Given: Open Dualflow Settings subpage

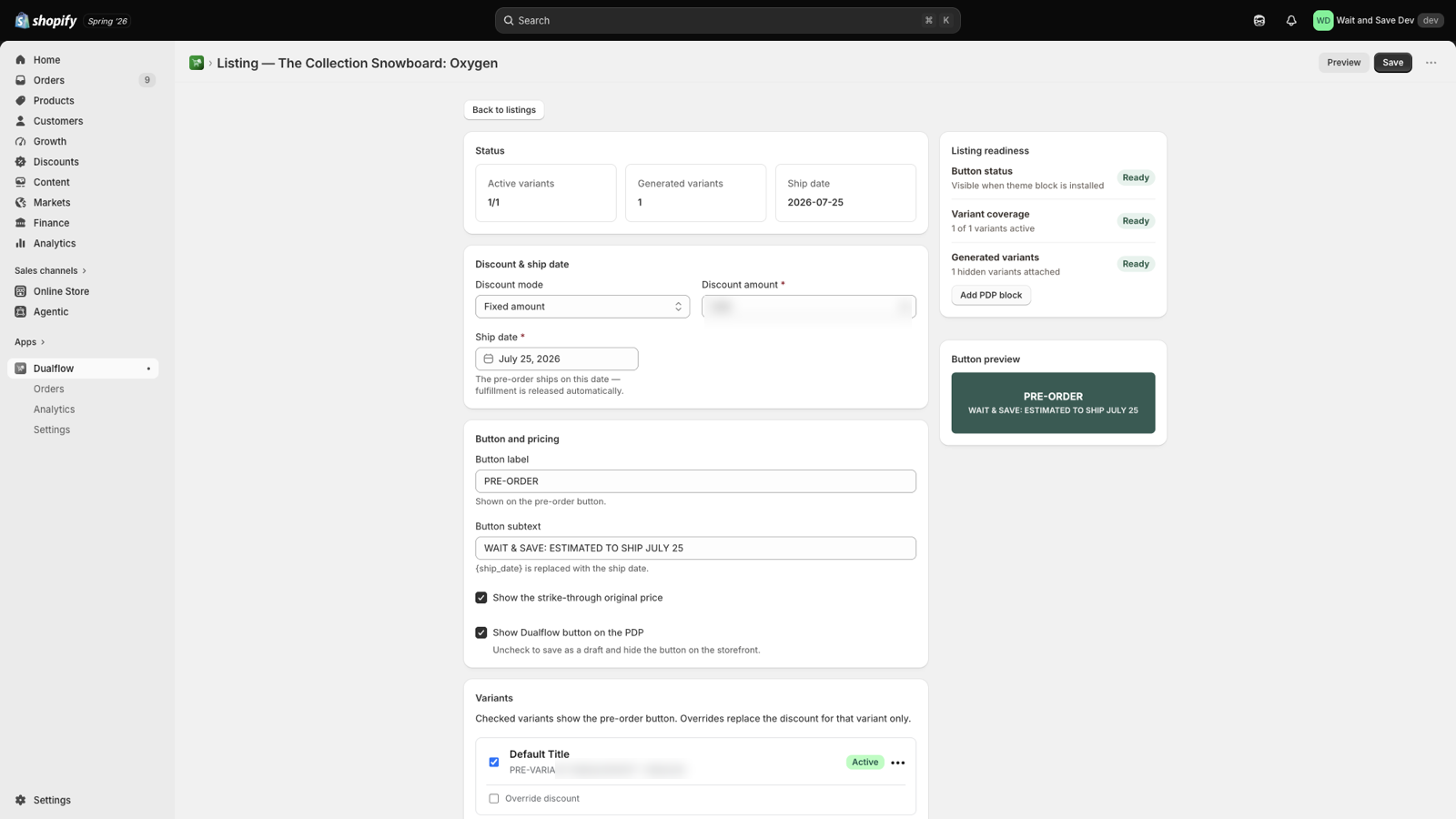Looking at the screenshot, I should [52, 430].
